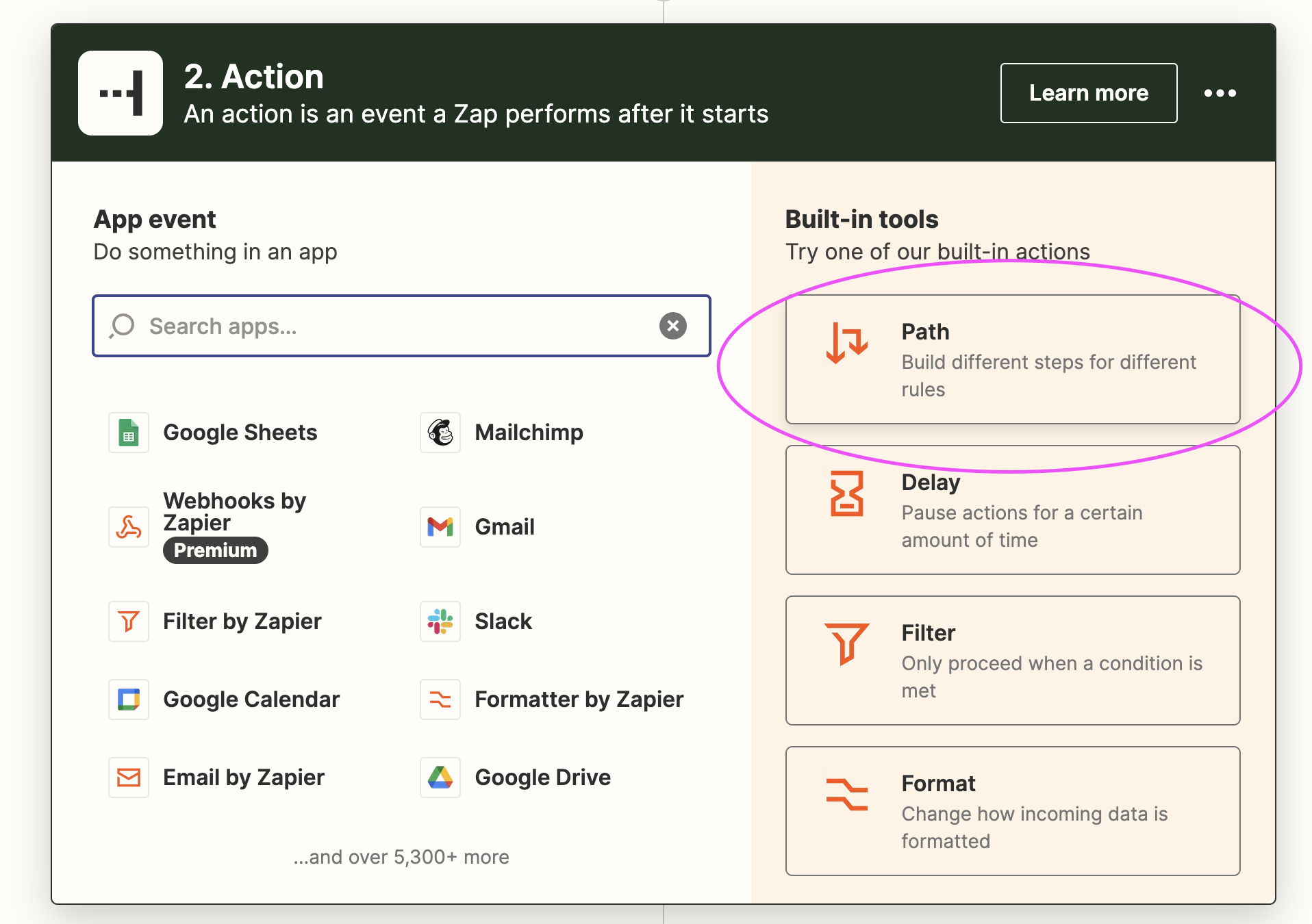Select the Mailchimp icon
Screen dimensions: 1312x924
(440, 433)
